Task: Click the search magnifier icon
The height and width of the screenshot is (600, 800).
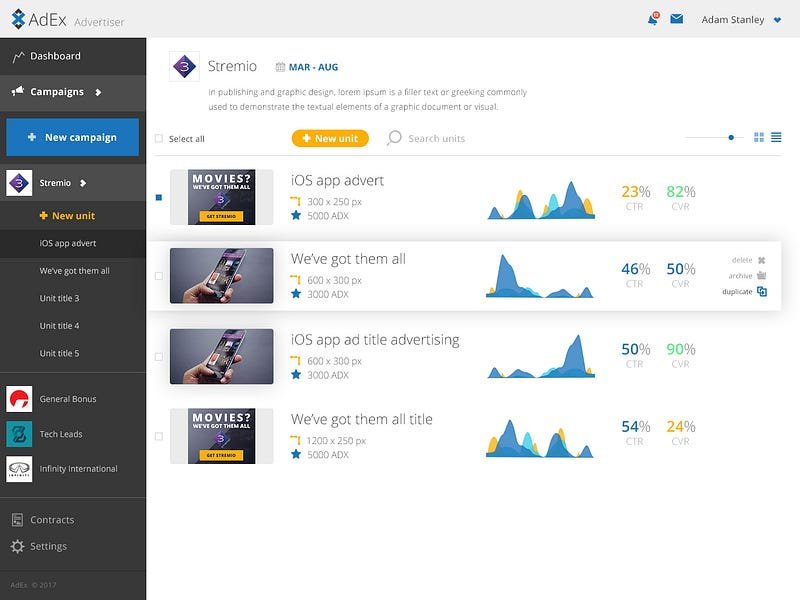Action: (394, 138)
